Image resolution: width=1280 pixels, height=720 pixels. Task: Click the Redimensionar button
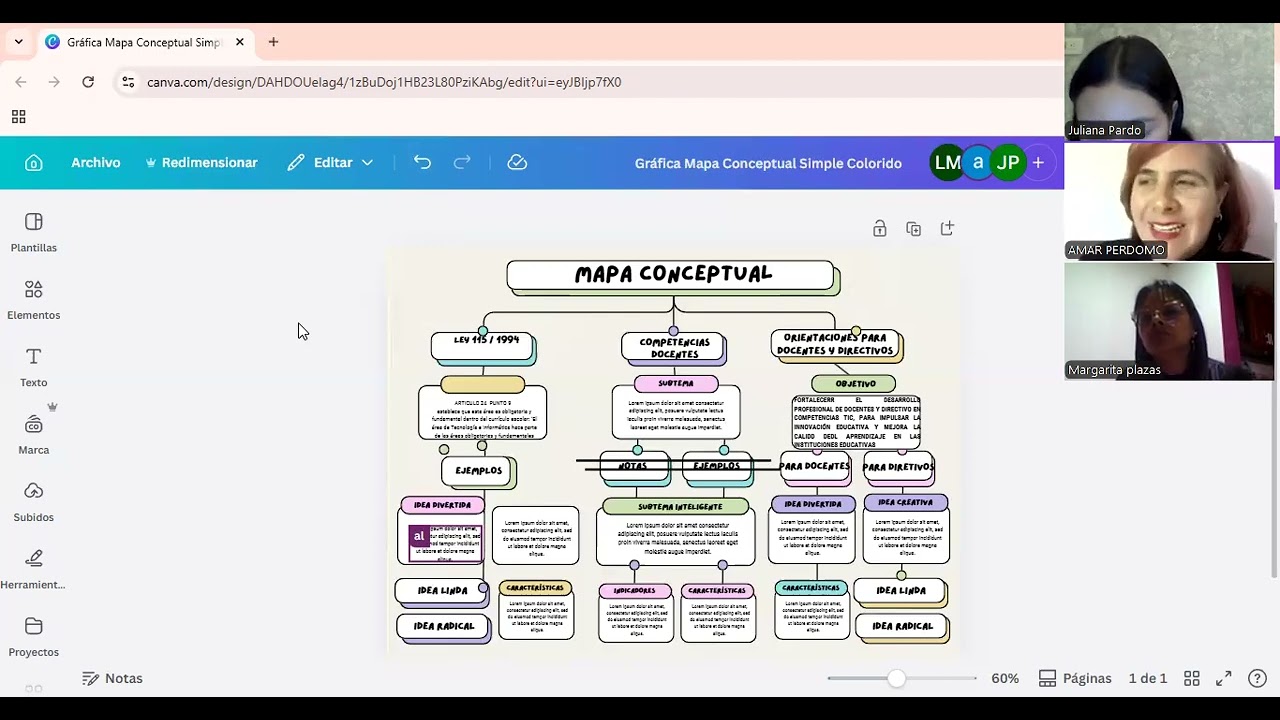click(201, 162)
